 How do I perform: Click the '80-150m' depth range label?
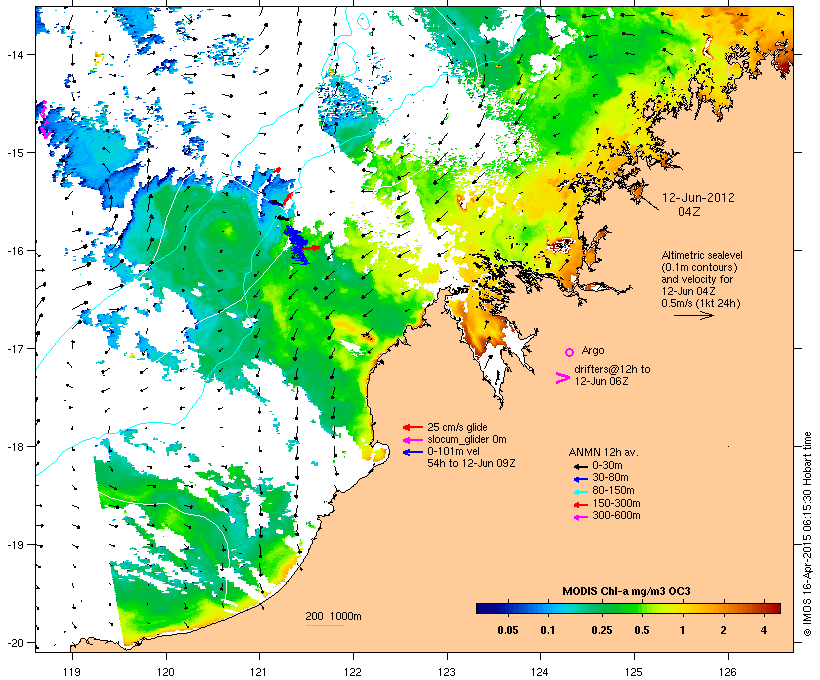pyautogui.click(x=613, y=491)
